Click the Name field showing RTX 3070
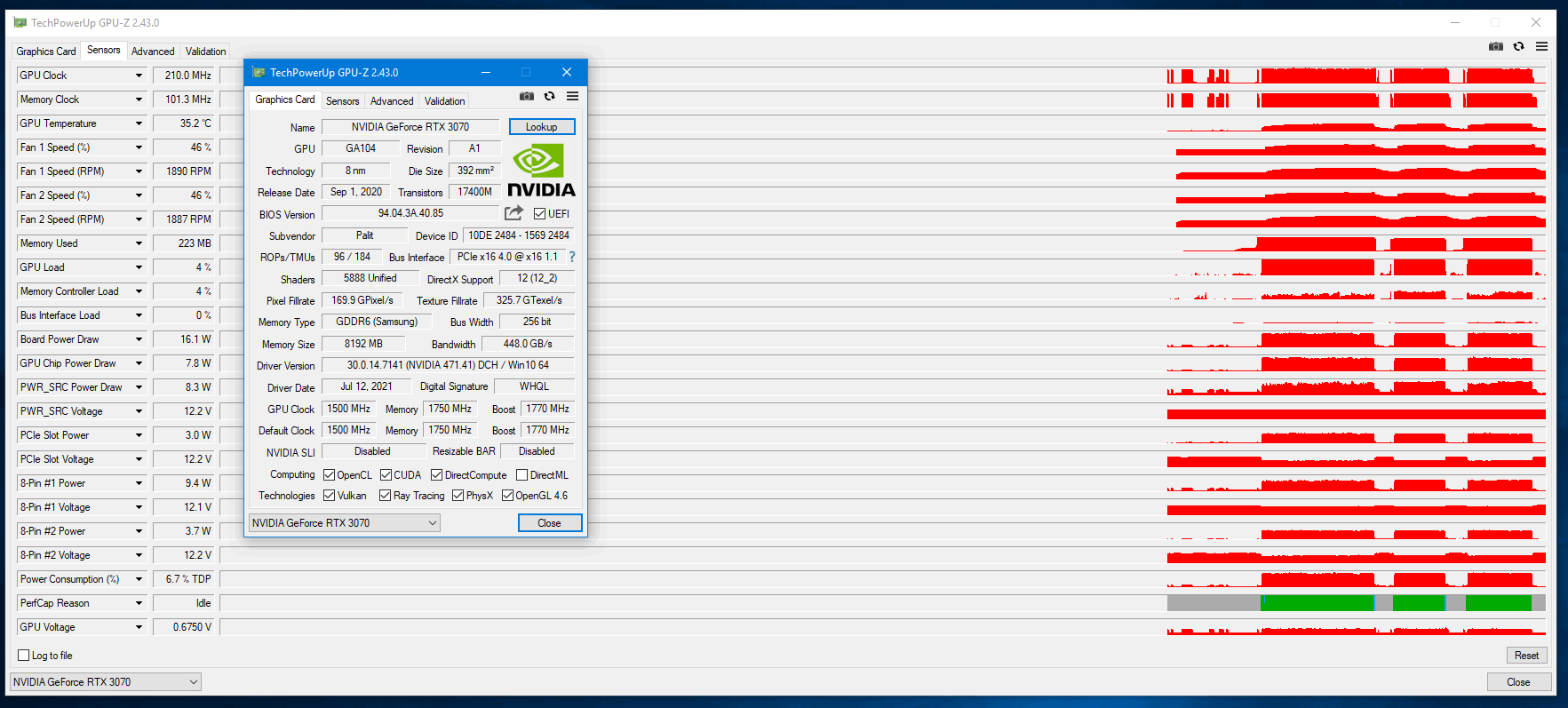Screen dimensions: 1568x708 pyautogui.click(x=410, y=127)
